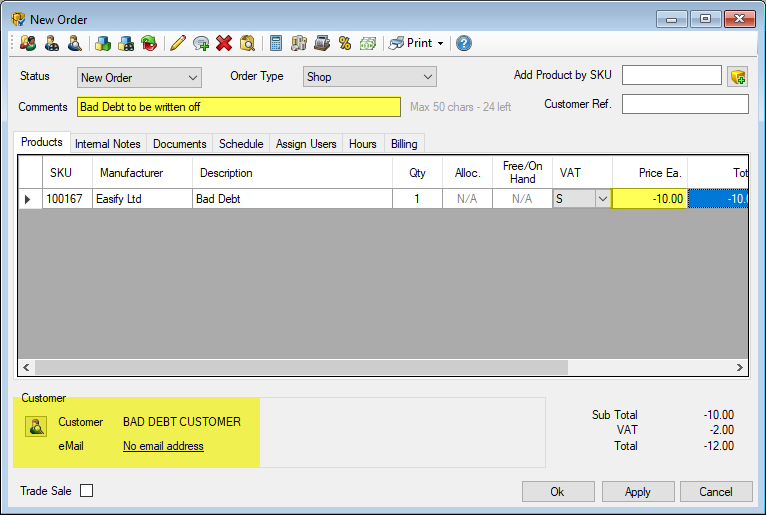Switch to the Internal Notes tab

point(108,144)
